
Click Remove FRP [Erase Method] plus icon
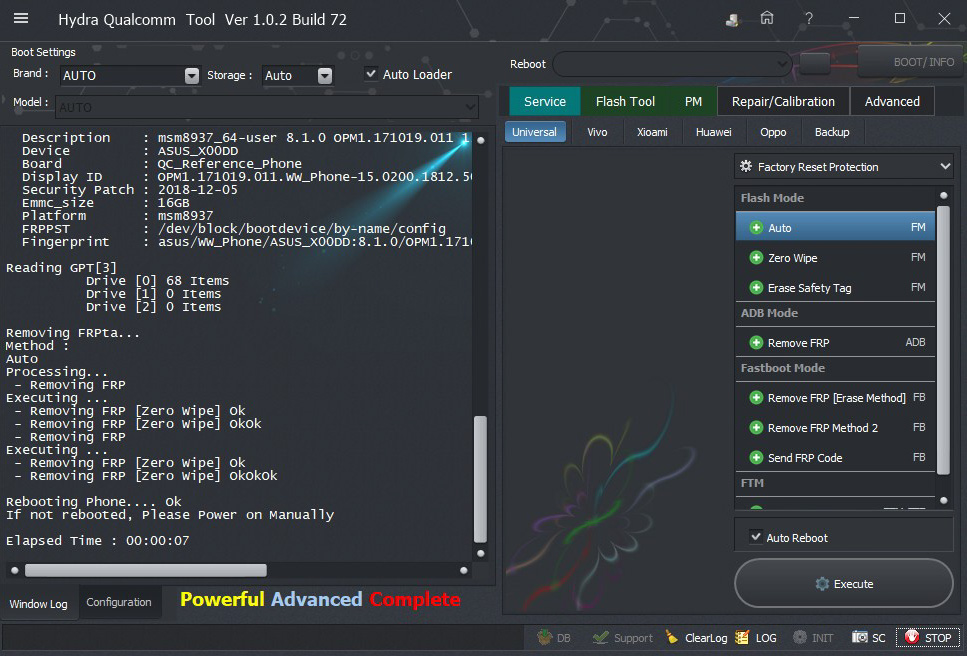point(756,398)
